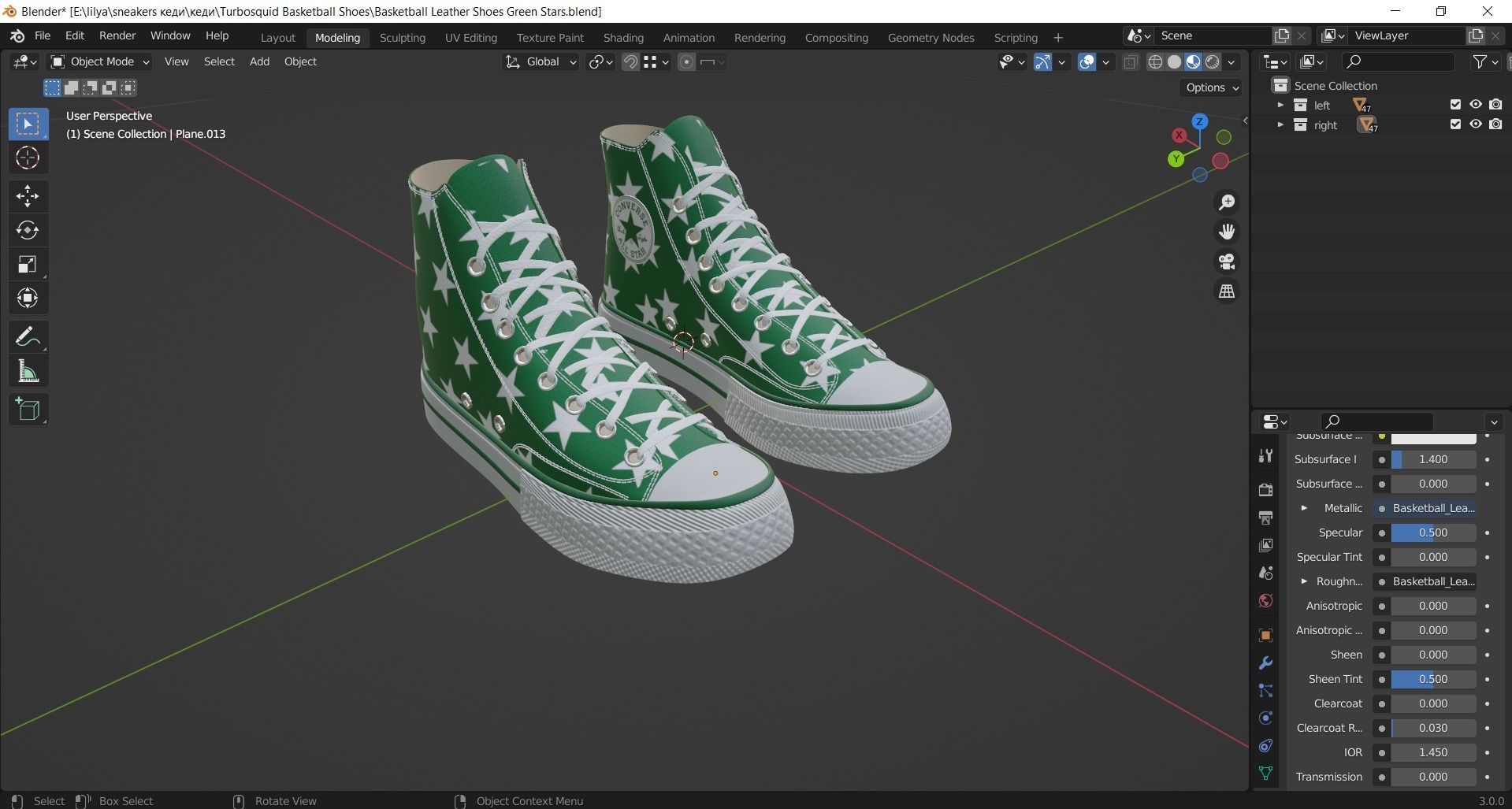Click the zoom viewport magnifier icon
The height and width of the screenshot is (809, 1512).
(x=1227, y=202)
